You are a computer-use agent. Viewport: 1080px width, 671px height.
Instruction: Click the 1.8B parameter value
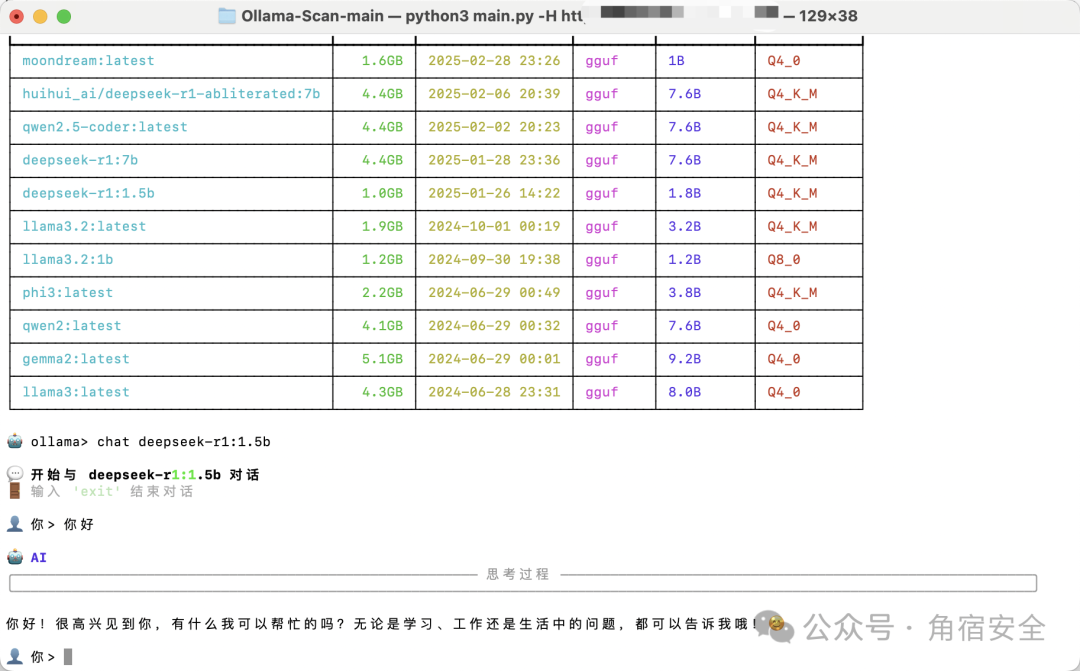[684, 193]
